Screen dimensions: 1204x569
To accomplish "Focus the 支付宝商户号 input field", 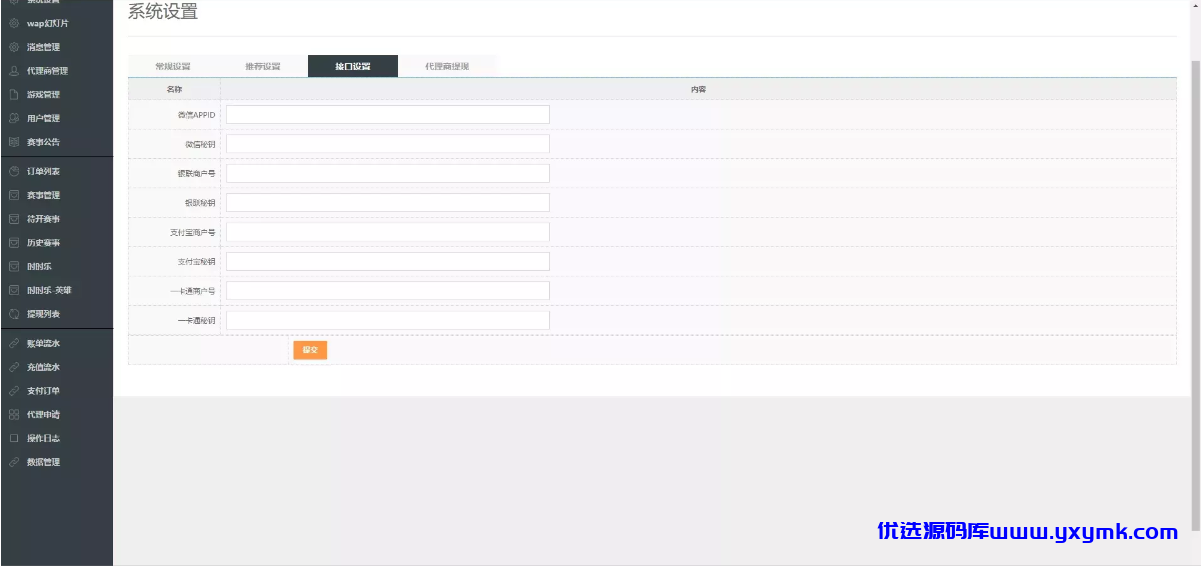I will tap(388, 232).
